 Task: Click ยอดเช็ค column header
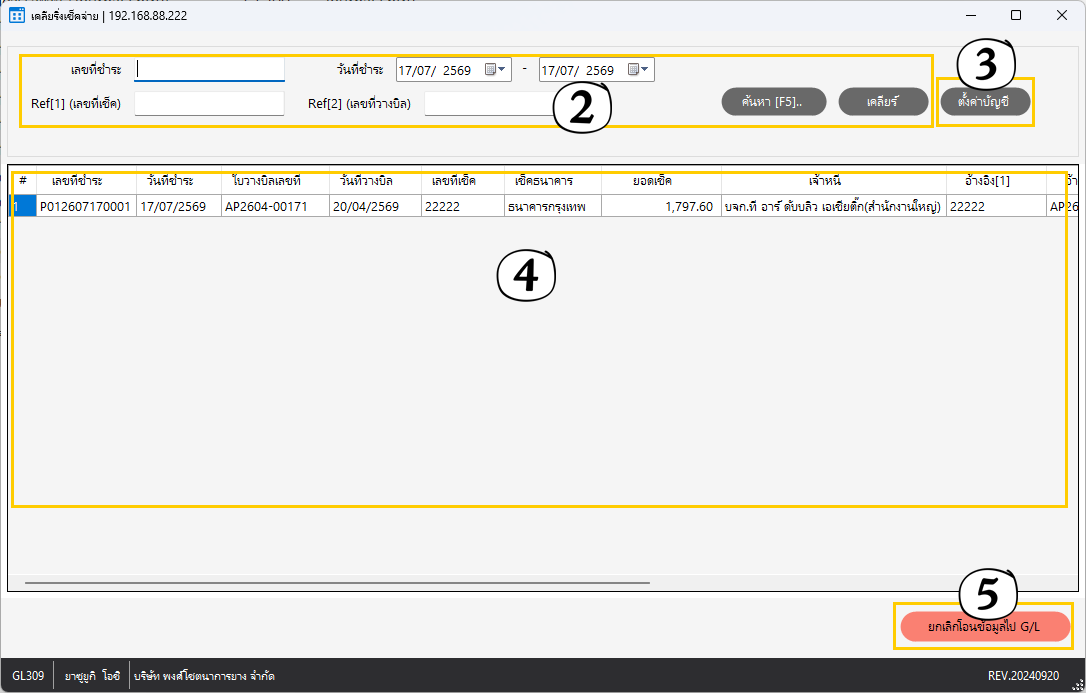point(661,181)
